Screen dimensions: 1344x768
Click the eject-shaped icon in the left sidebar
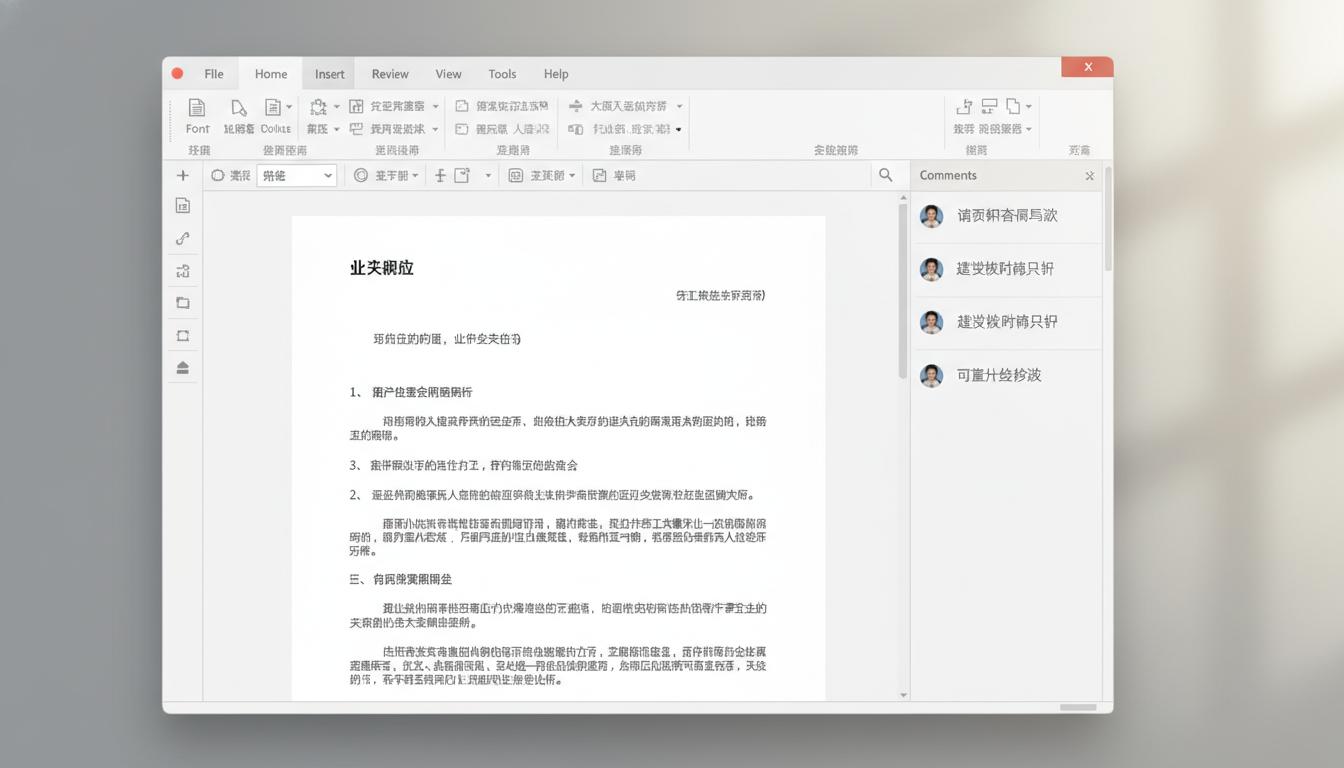(182, 368)
